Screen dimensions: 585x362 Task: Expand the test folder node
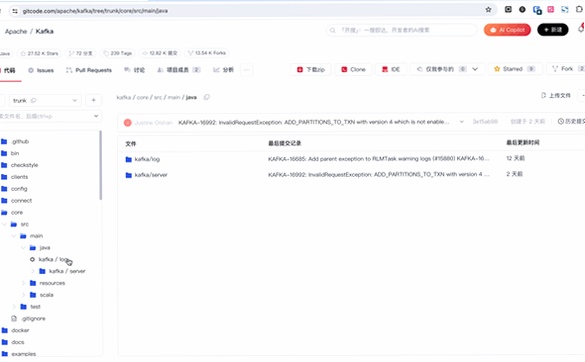pyautogui.click(x=14, y=307)
